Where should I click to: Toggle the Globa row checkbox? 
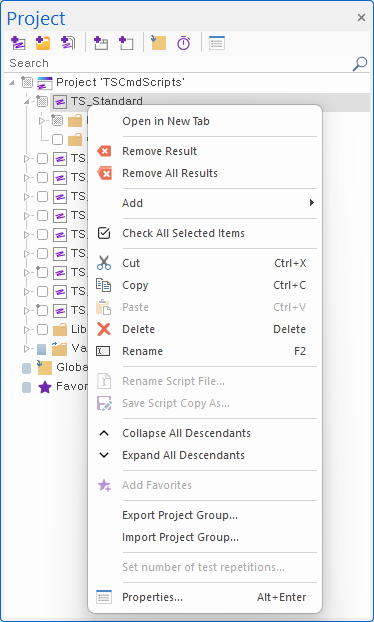click(27, 369)
